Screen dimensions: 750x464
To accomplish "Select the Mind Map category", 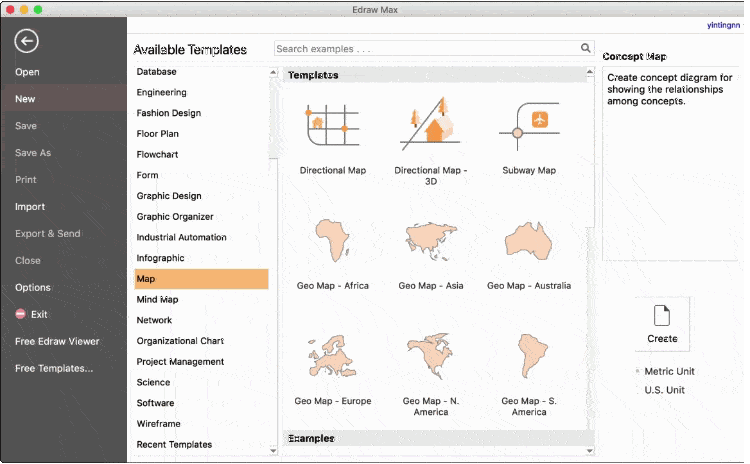I will tap(158, 300).
